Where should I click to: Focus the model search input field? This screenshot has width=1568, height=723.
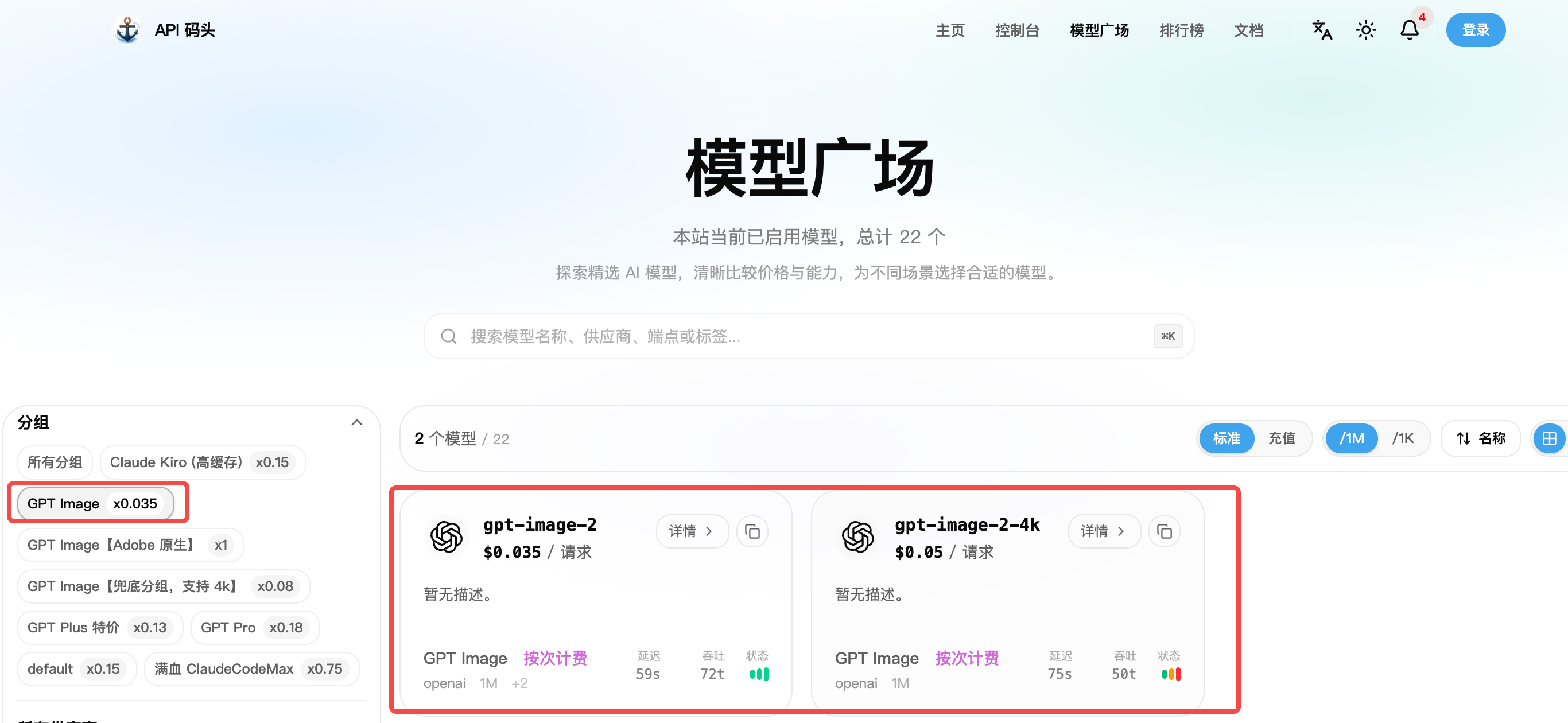808,337
